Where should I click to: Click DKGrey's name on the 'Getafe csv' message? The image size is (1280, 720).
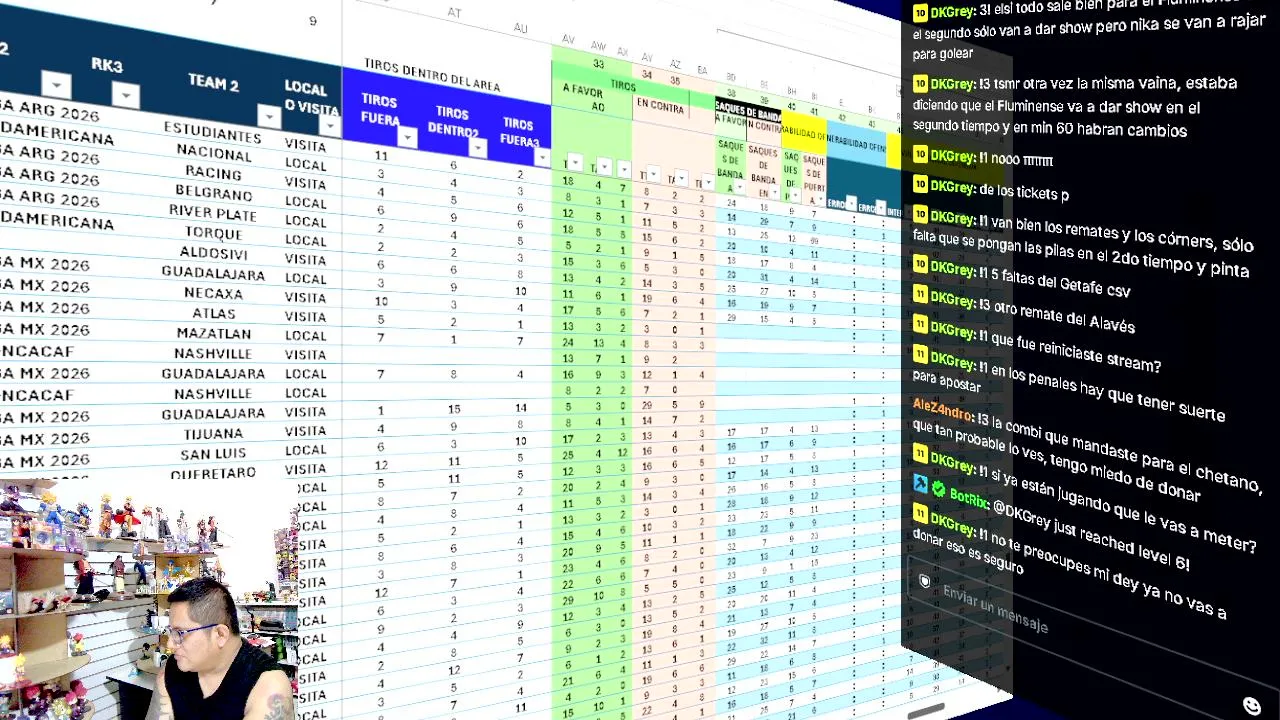click(953, 267)
